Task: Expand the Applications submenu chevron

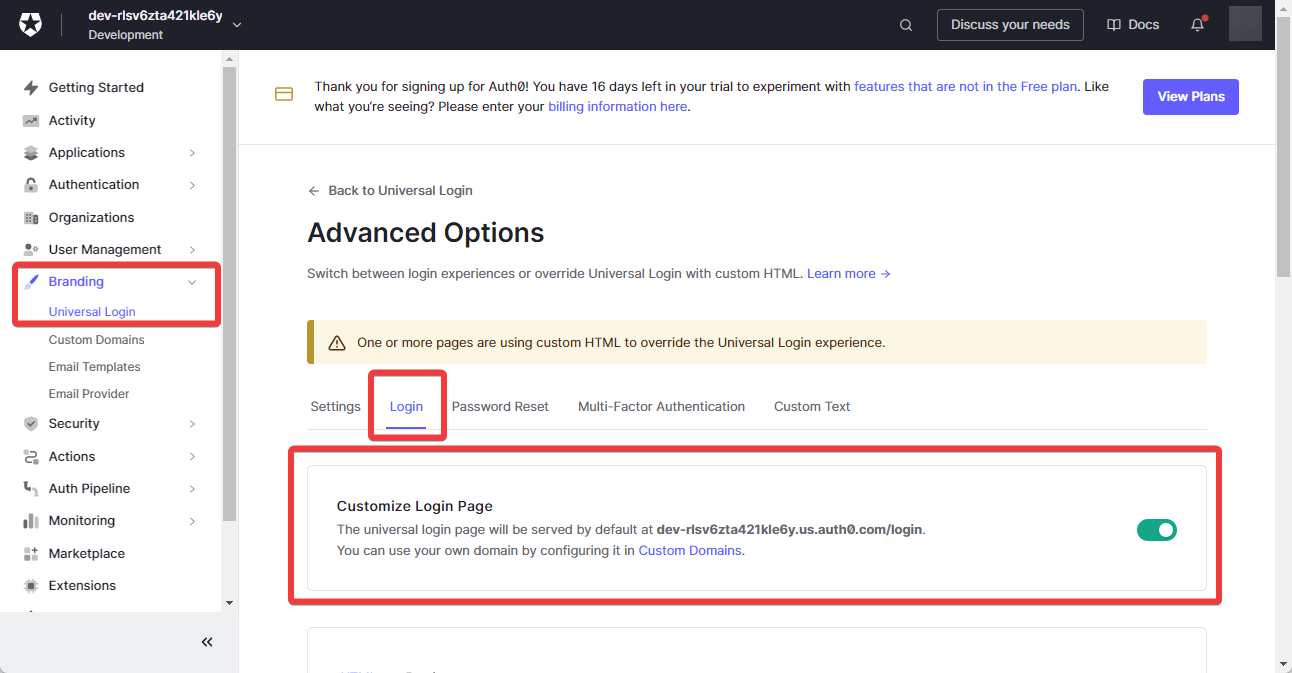Action: click(192, 153)
